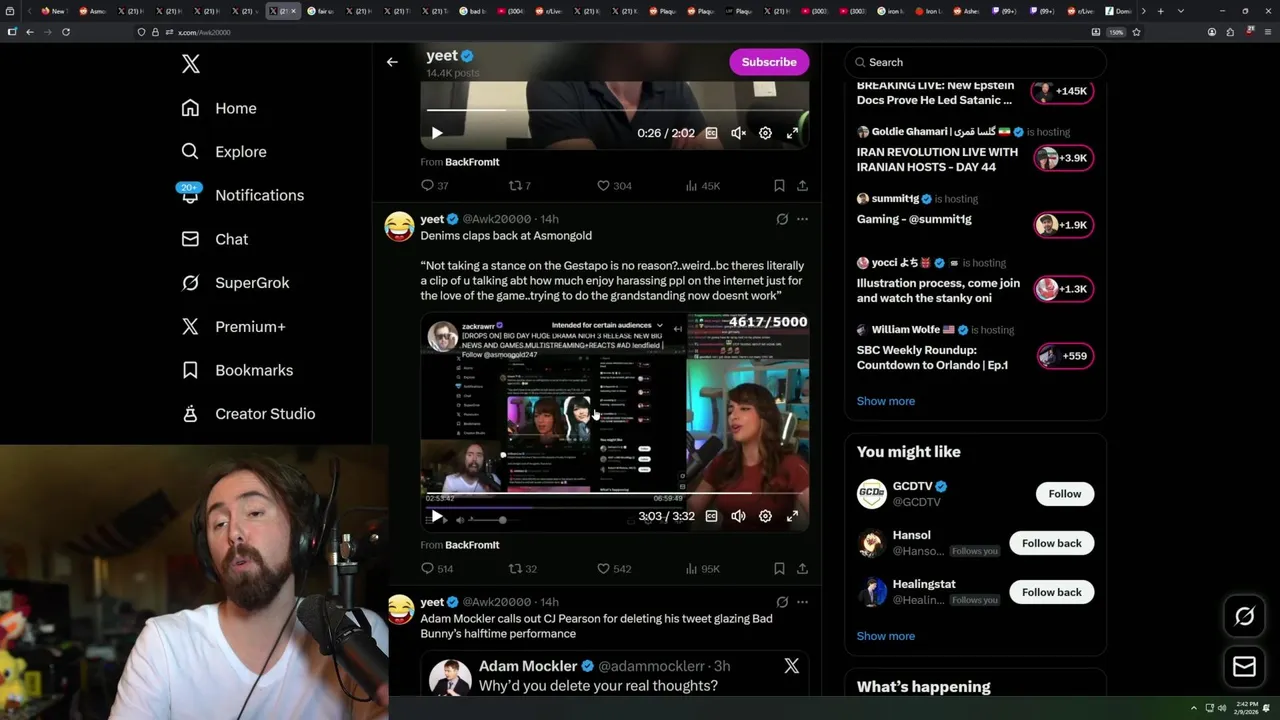
Task: Click the system tray volume icon
Action: click(1221, 708)
